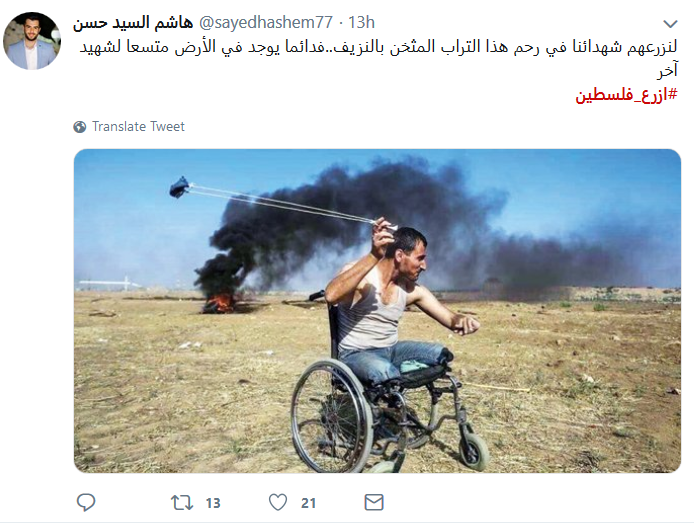The width and height of the screenshot is (694, 523).
Task: Send tweet via the envelope message icon
Action: tap(374, 502)
